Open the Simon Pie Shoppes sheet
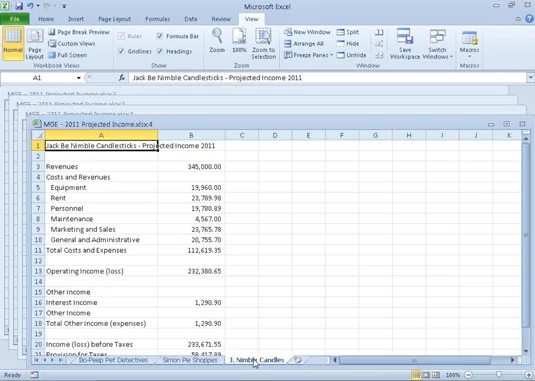Image resolution: width=535 pixels, height=381 pixels. [x=190, y=360]
